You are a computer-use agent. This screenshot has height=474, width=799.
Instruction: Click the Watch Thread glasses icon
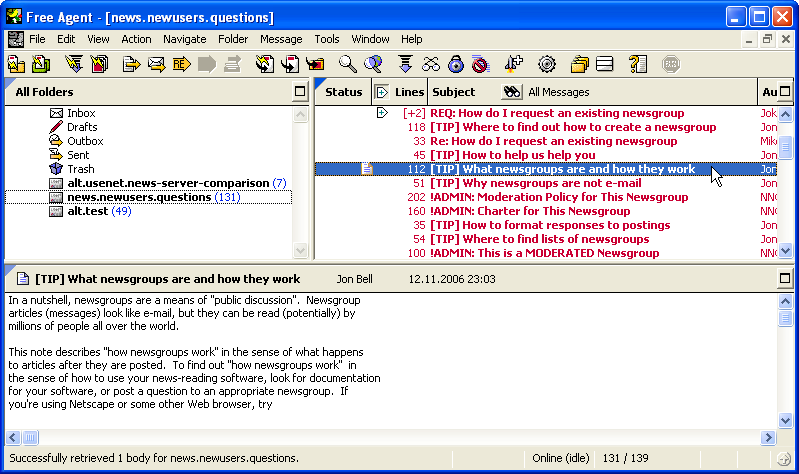click(x=431, y=65)
